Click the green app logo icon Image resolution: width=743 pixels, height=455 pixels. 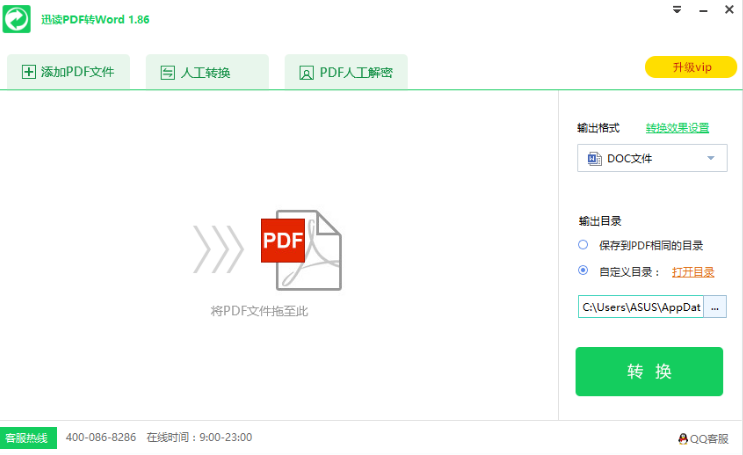pyautogui.click(x=17, y=19)
